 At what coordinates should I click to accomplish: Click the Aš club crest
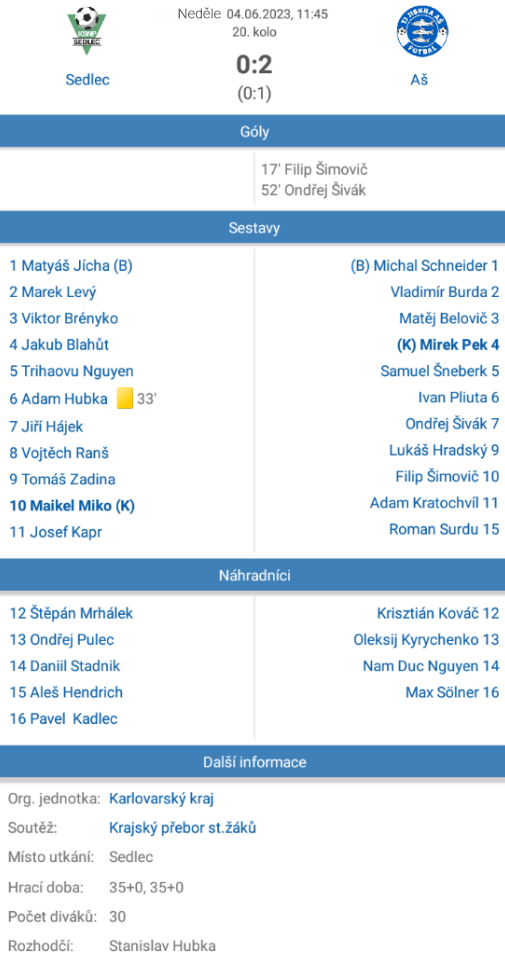422,31
